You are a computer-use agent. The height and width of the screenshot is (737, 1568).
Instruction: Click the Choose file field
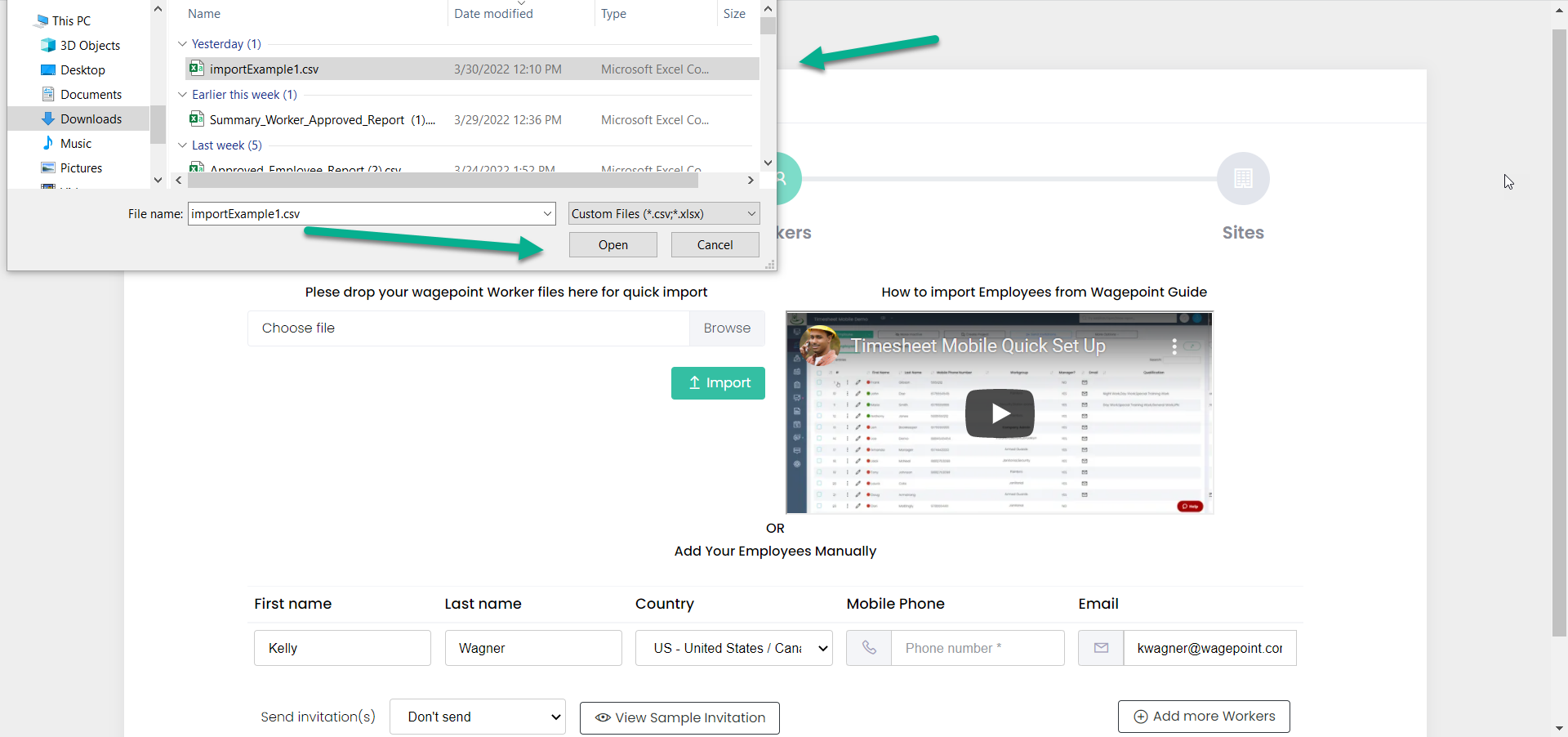[469, 328]
